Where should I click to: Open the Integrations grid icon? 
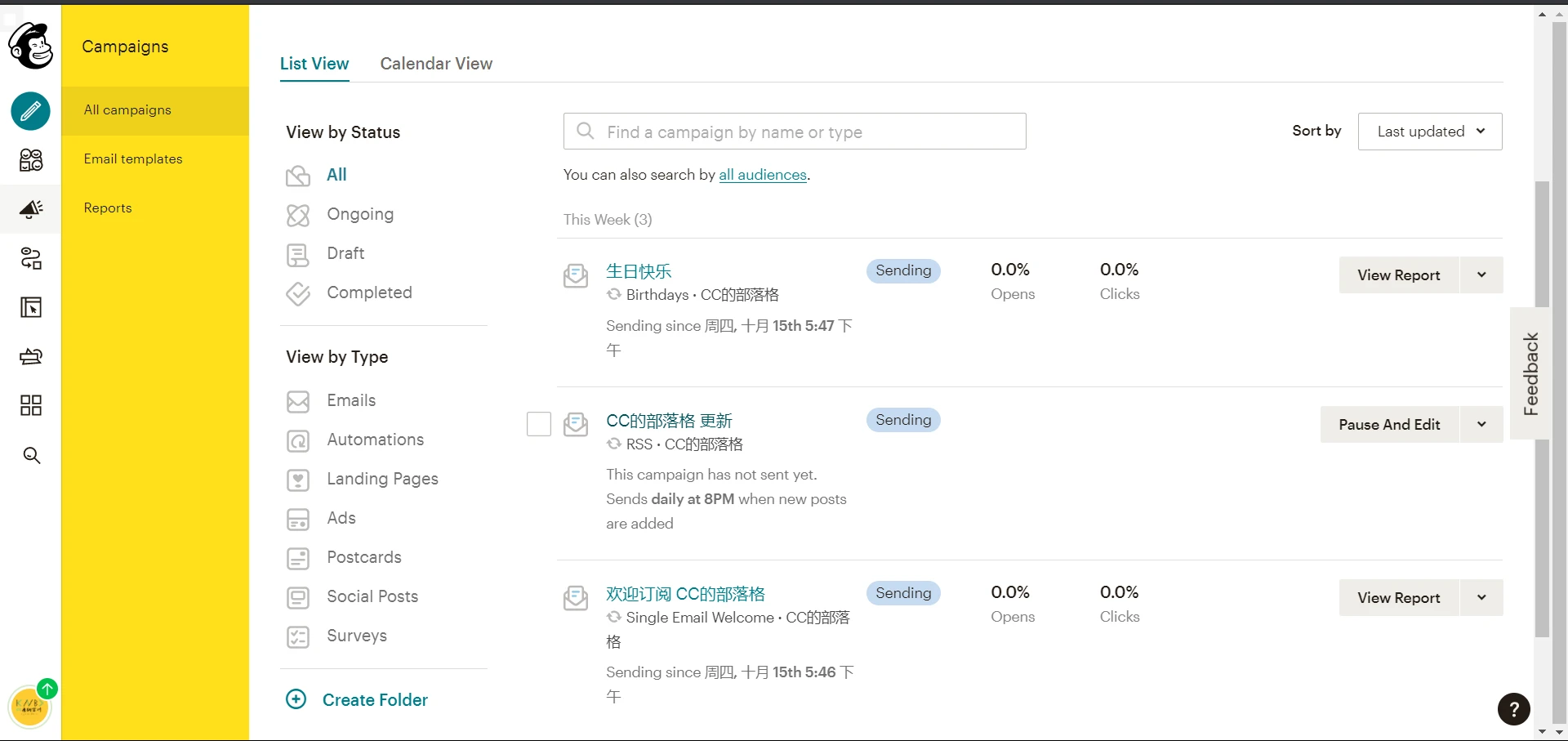[31, 405]
